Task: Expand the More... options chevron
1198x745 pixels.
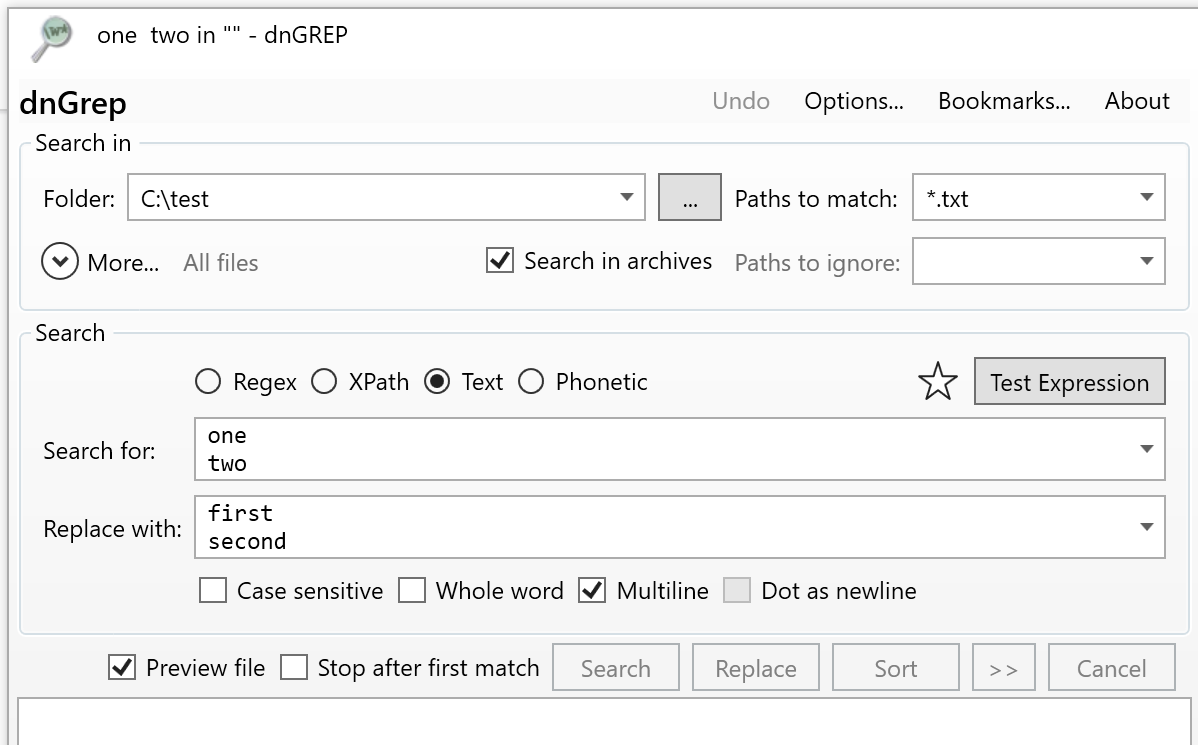Action: tap(60, 261)
